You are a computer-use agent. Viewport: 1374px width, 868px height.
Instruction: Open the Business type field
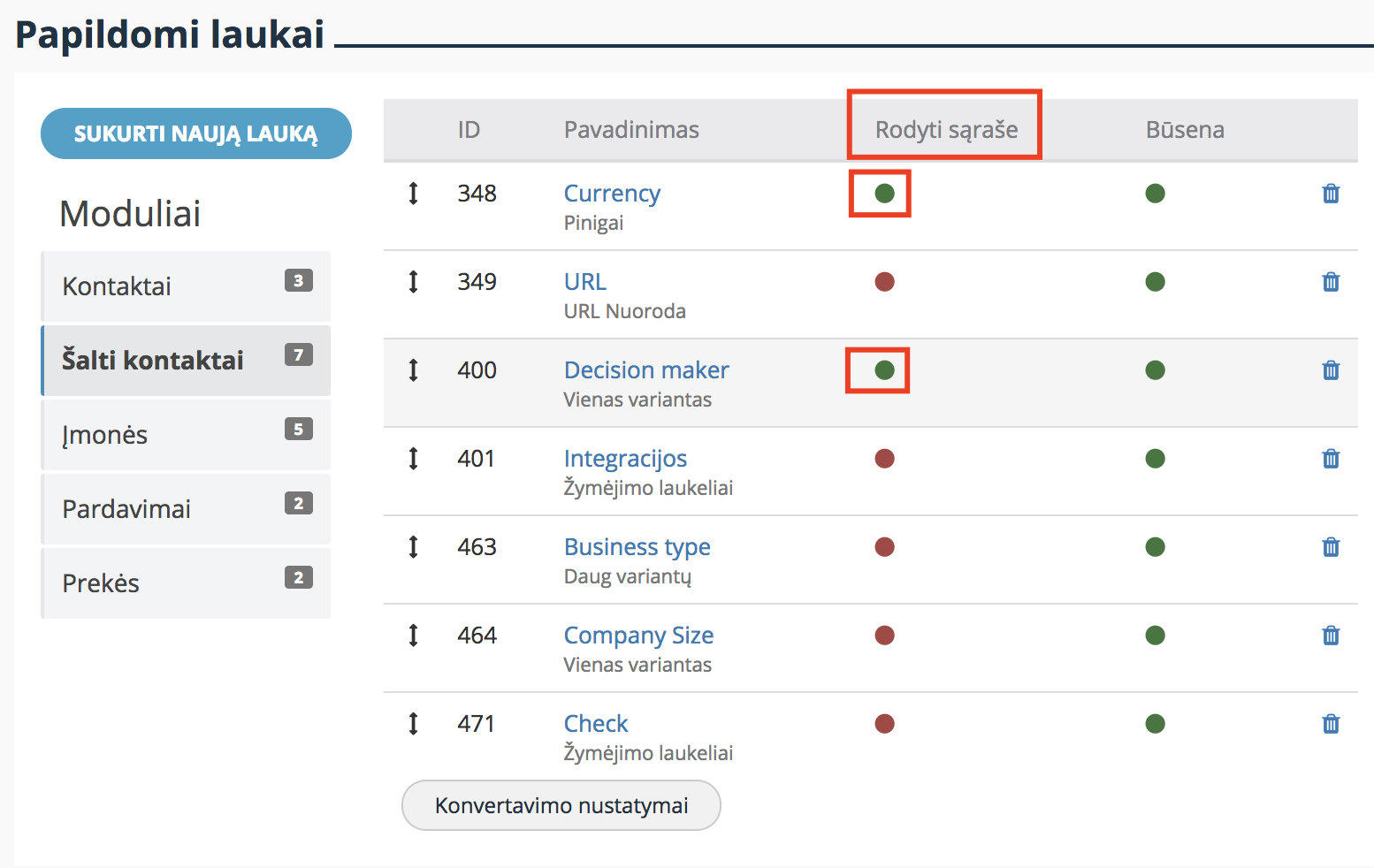click(637, 547)
